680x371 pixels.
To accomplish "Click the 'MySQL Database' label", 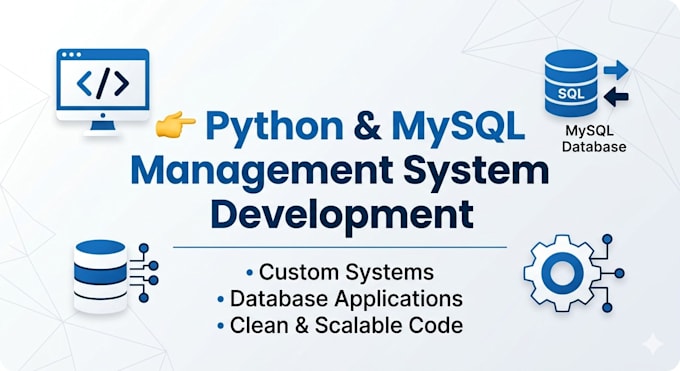I will (594, 138).
